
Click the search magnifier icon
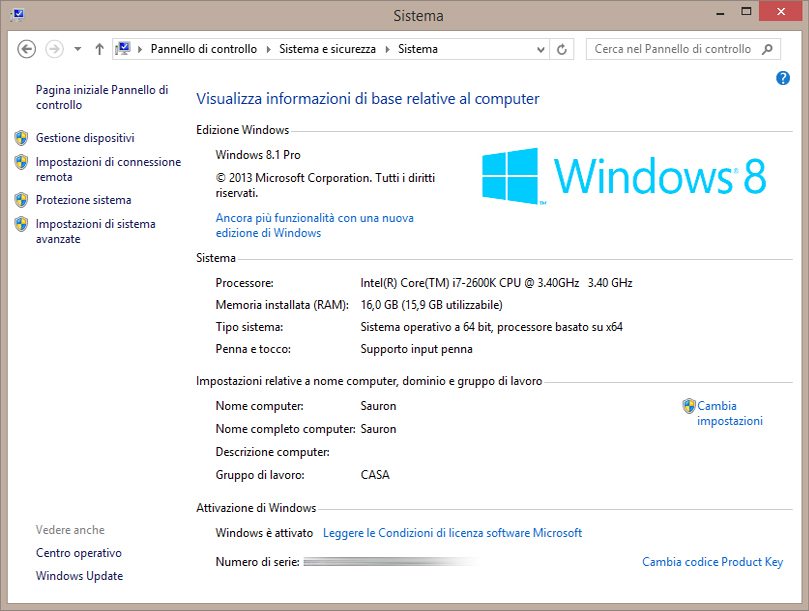tap(767, 49)
